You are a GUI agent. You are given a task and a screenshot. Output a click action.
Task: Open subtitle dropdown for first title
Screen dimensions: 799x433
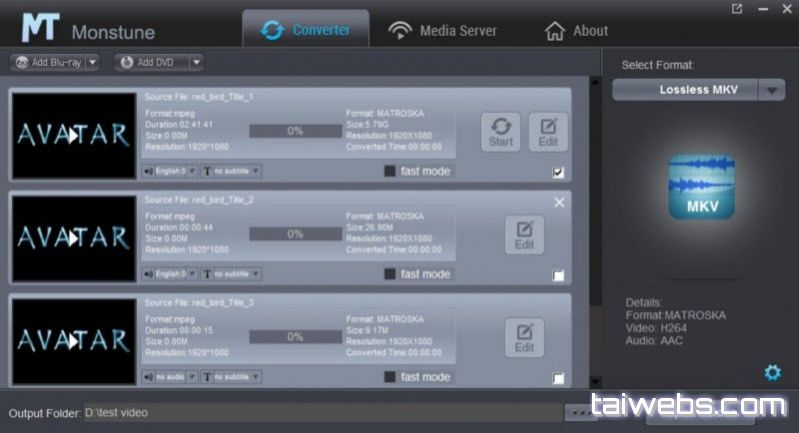tap(231, 171)
